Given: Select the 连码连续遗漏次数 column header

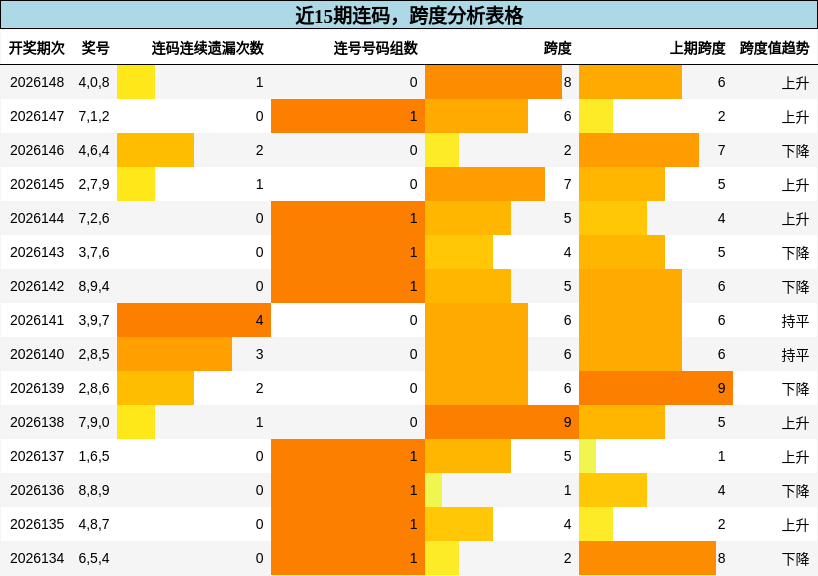Looking at the screenshot, I should click(x=208, y=48).
